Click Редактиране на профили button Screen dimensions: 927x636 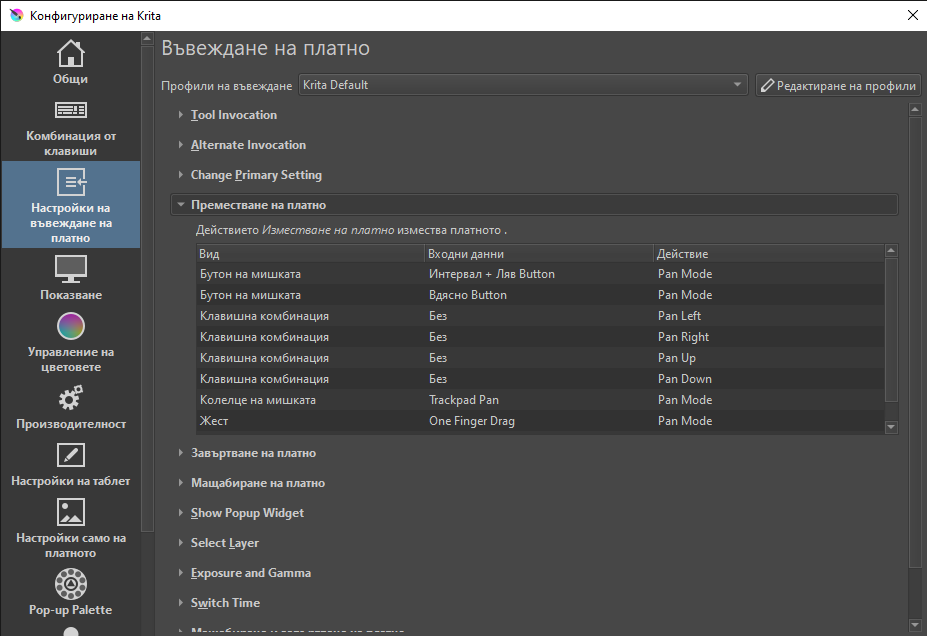click(x=837, y=85)
